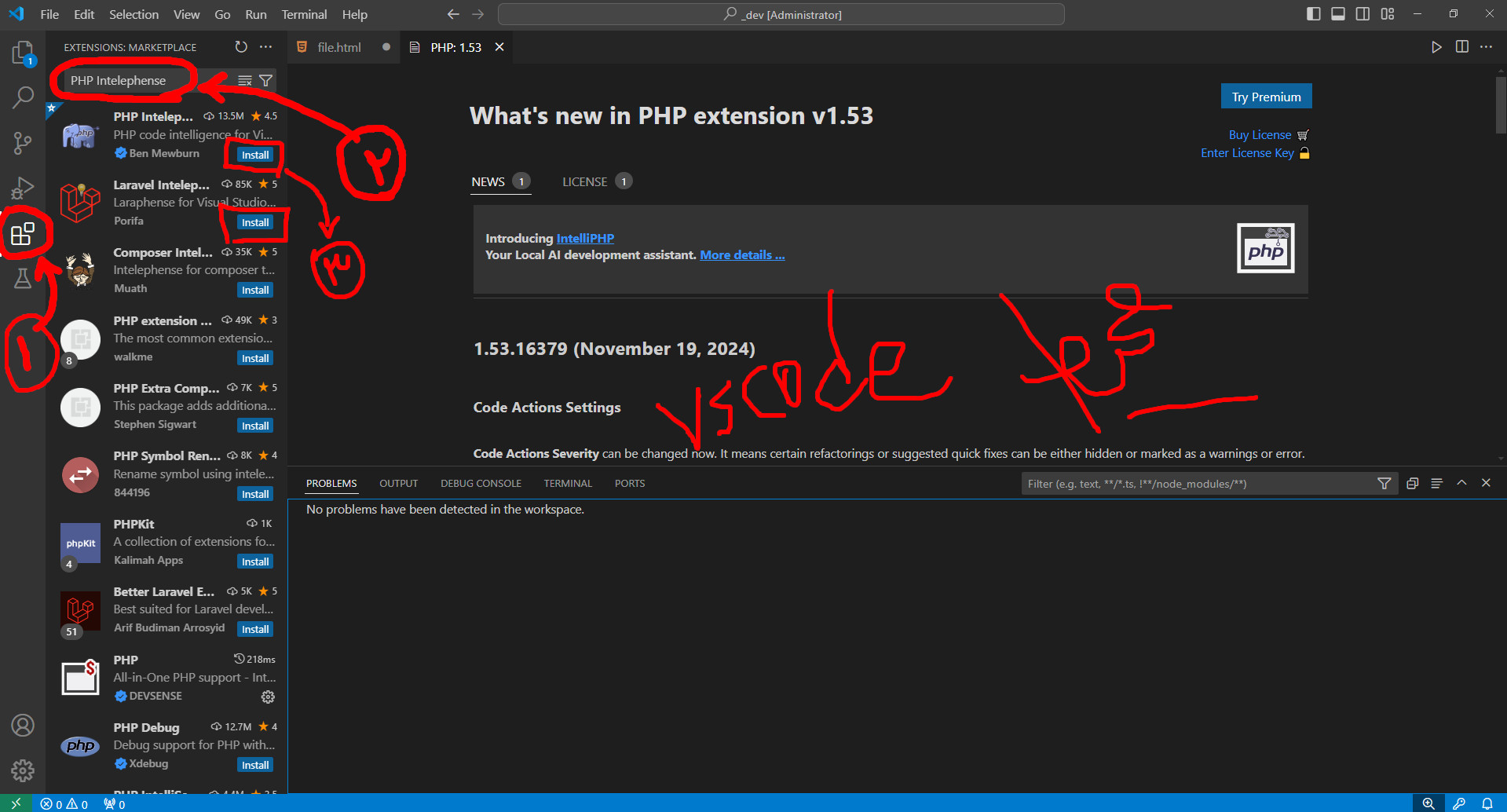Install Better Laravel Extension pack
Screen dimensions: 1507x812
(x=255, y=629)
